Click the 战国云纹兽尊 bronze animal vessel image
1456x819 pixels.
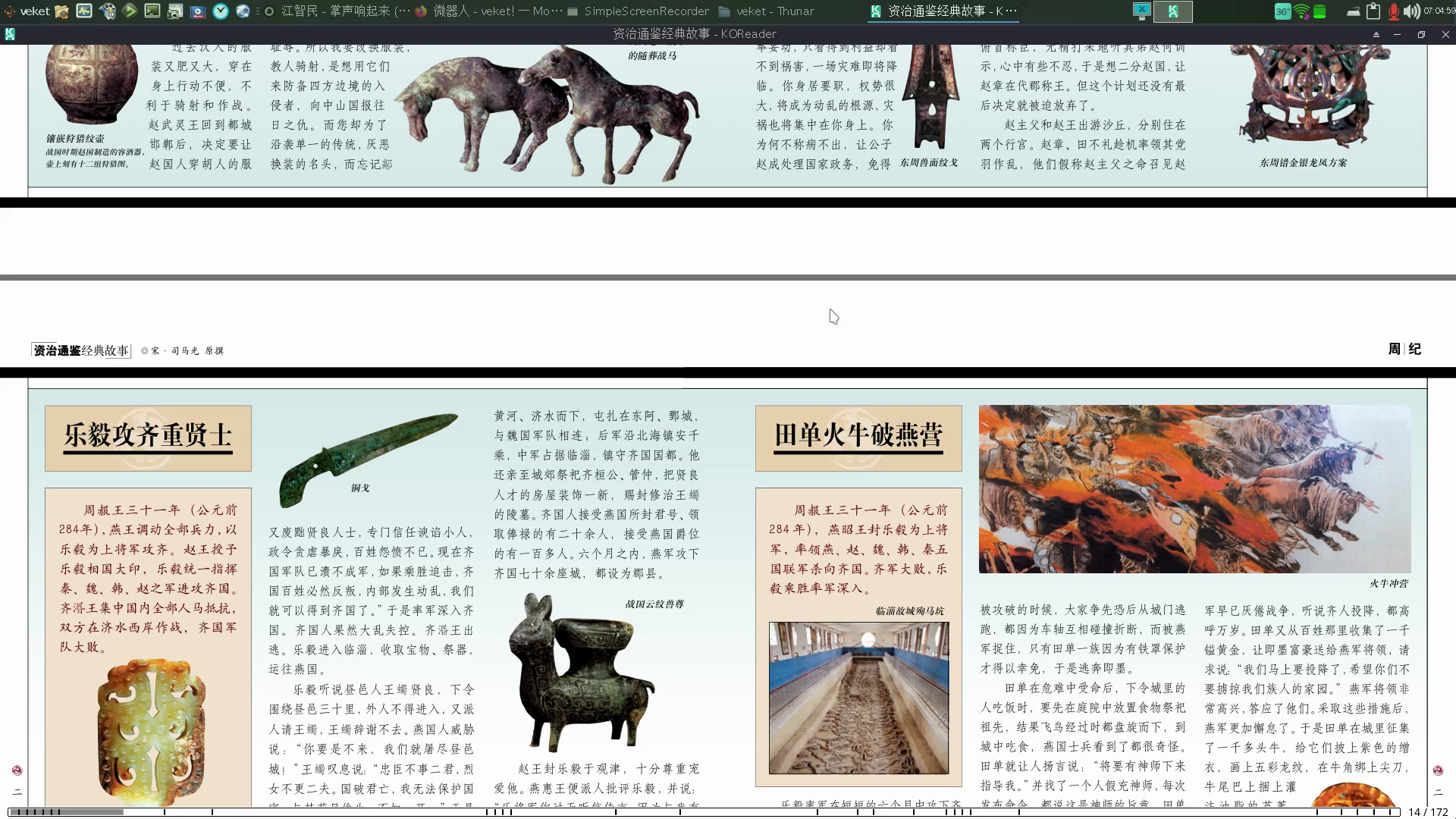click(x=580, y=673)
